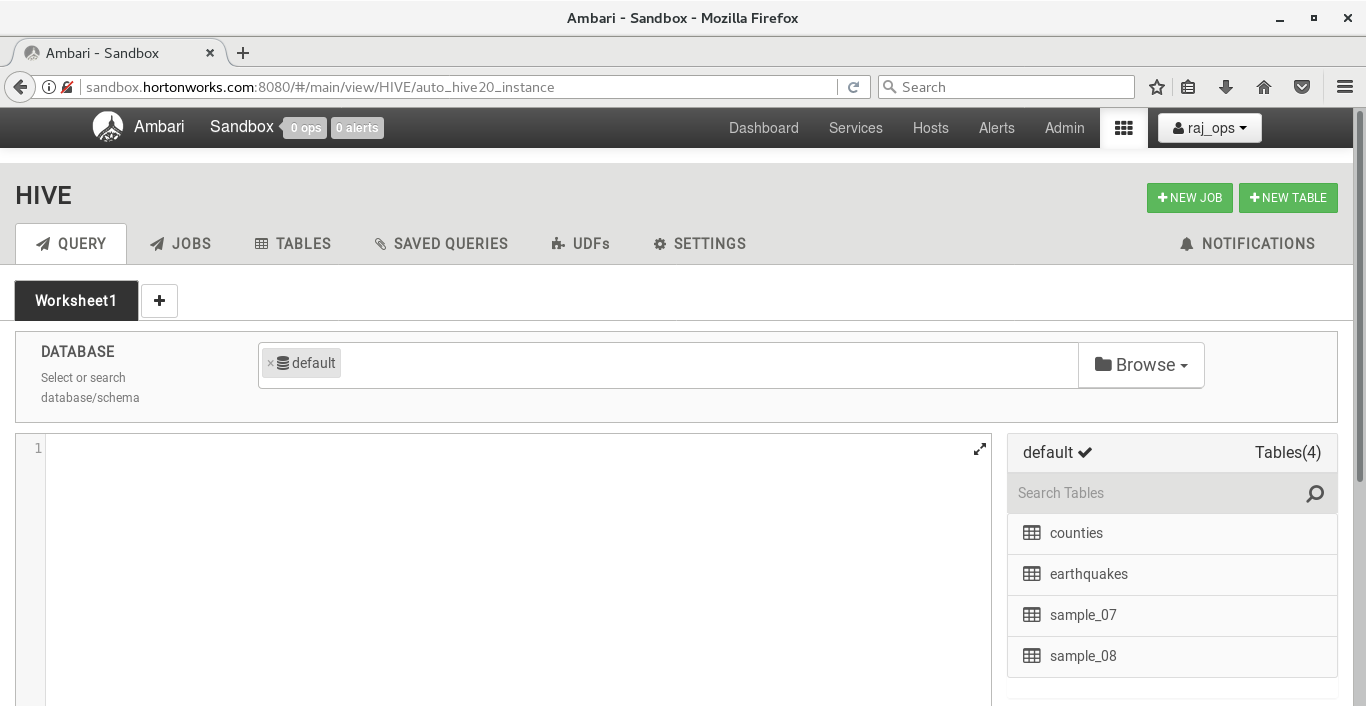Go to the Services menu

pyautogui.click(x=856, y=128)
